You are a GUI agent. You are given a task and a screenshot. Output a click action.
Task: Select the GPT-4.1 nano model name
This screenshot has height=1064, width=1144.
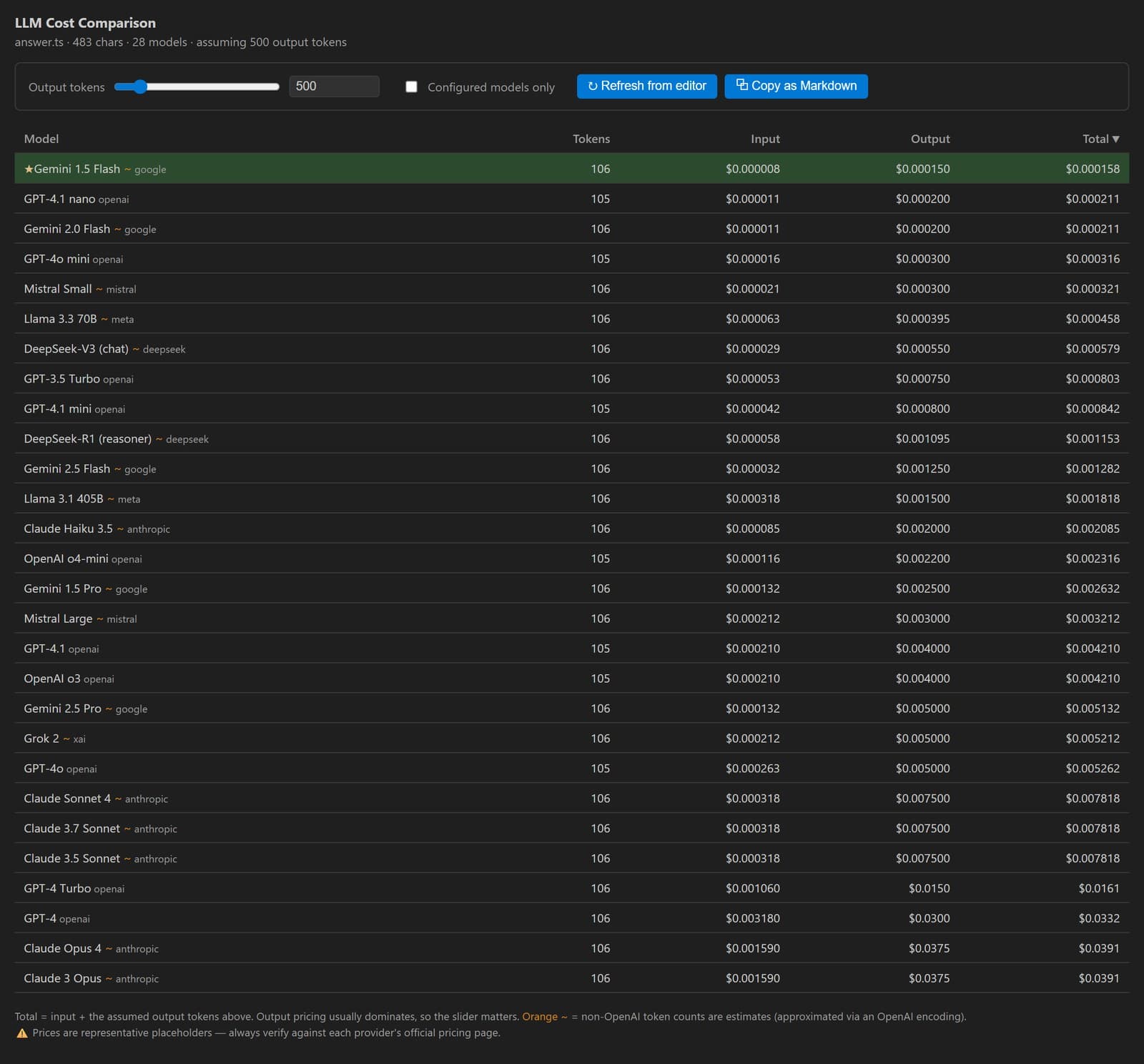(x=59, y=199)
